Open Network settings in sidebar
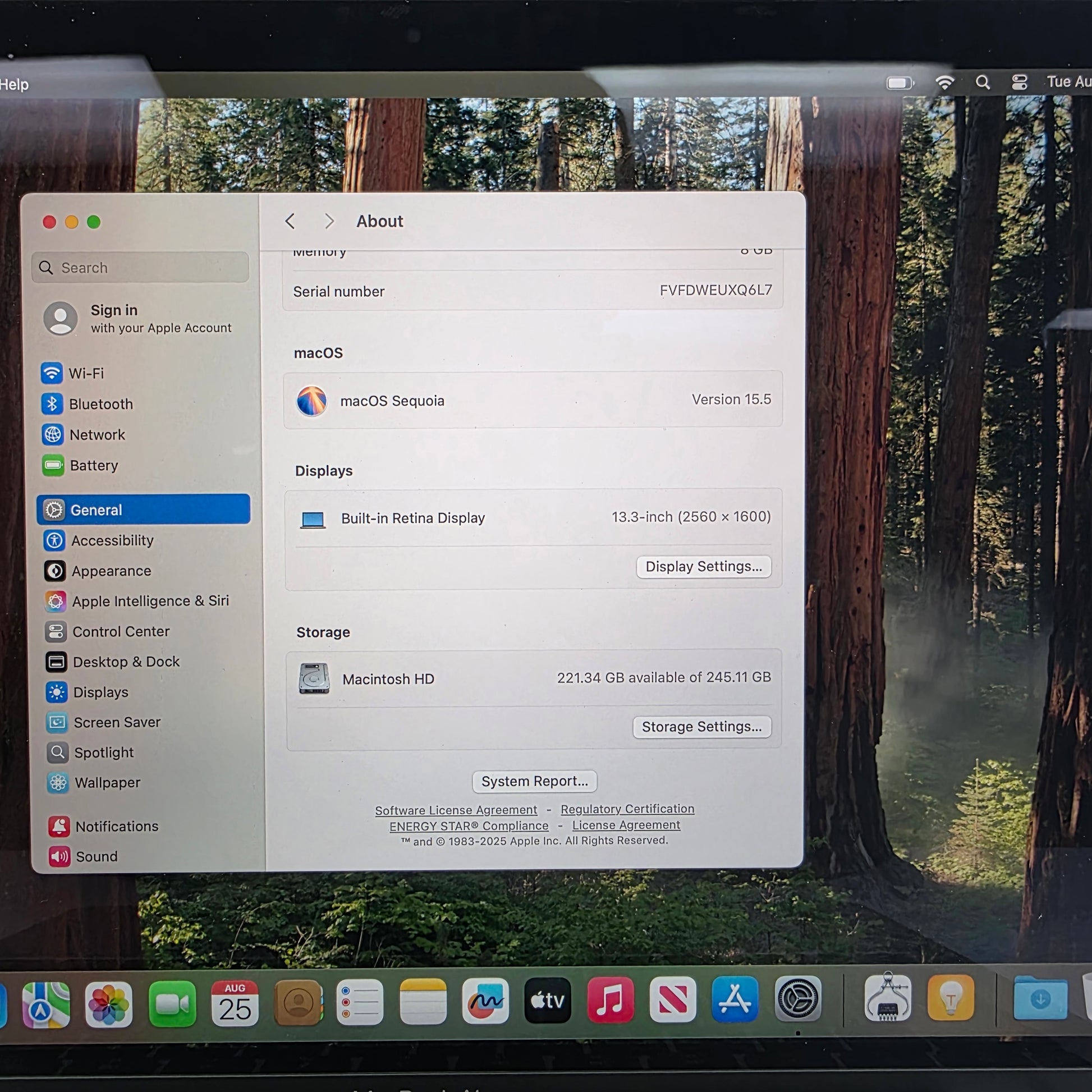The image size is (1092, 1092). point(144,435)
